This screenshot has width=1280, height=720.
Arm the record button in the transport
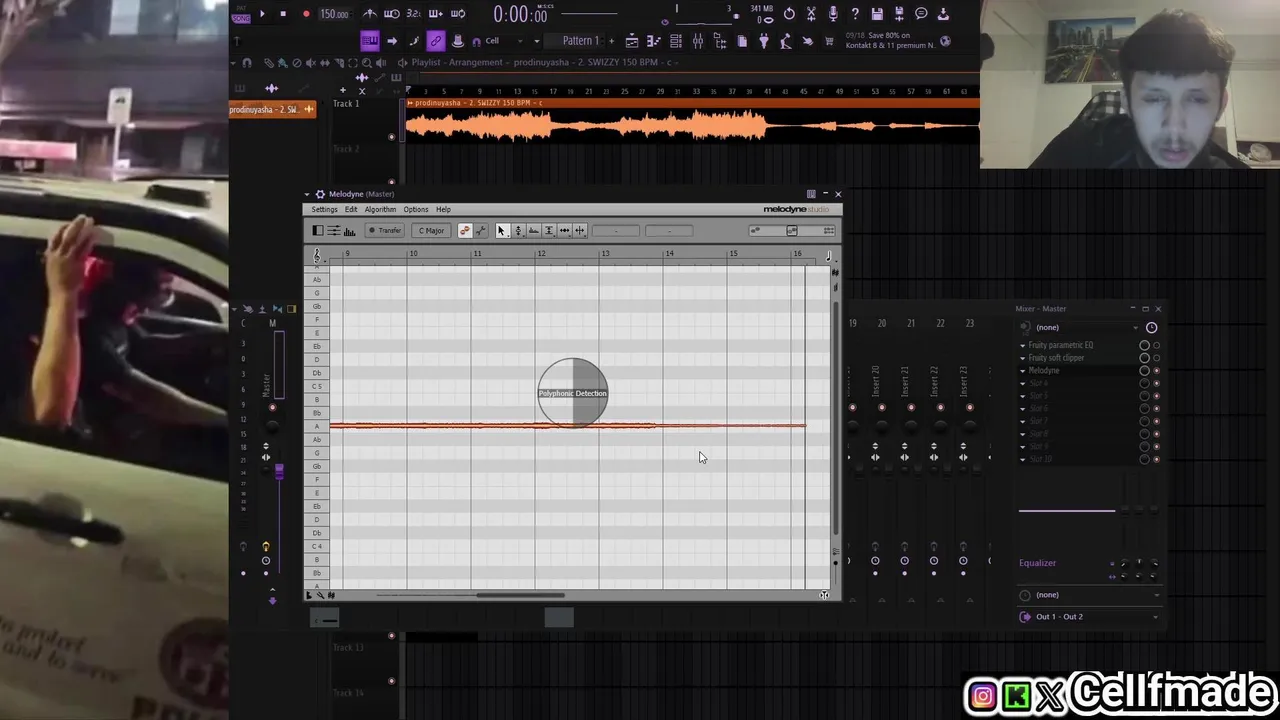point(306,14)
